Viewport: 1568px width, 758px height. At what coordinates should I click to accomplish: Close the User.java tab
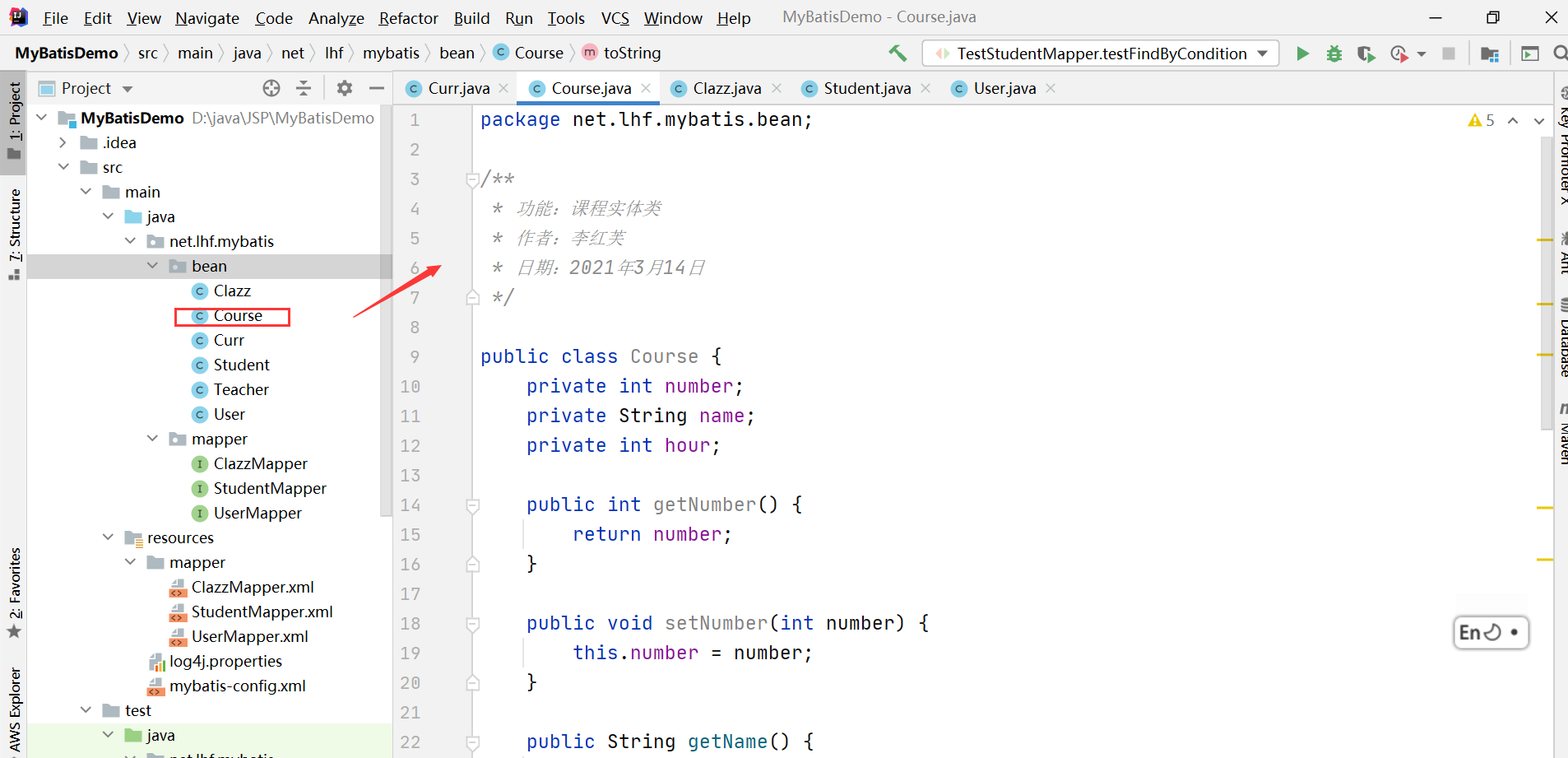click(x=1051, y=88)
